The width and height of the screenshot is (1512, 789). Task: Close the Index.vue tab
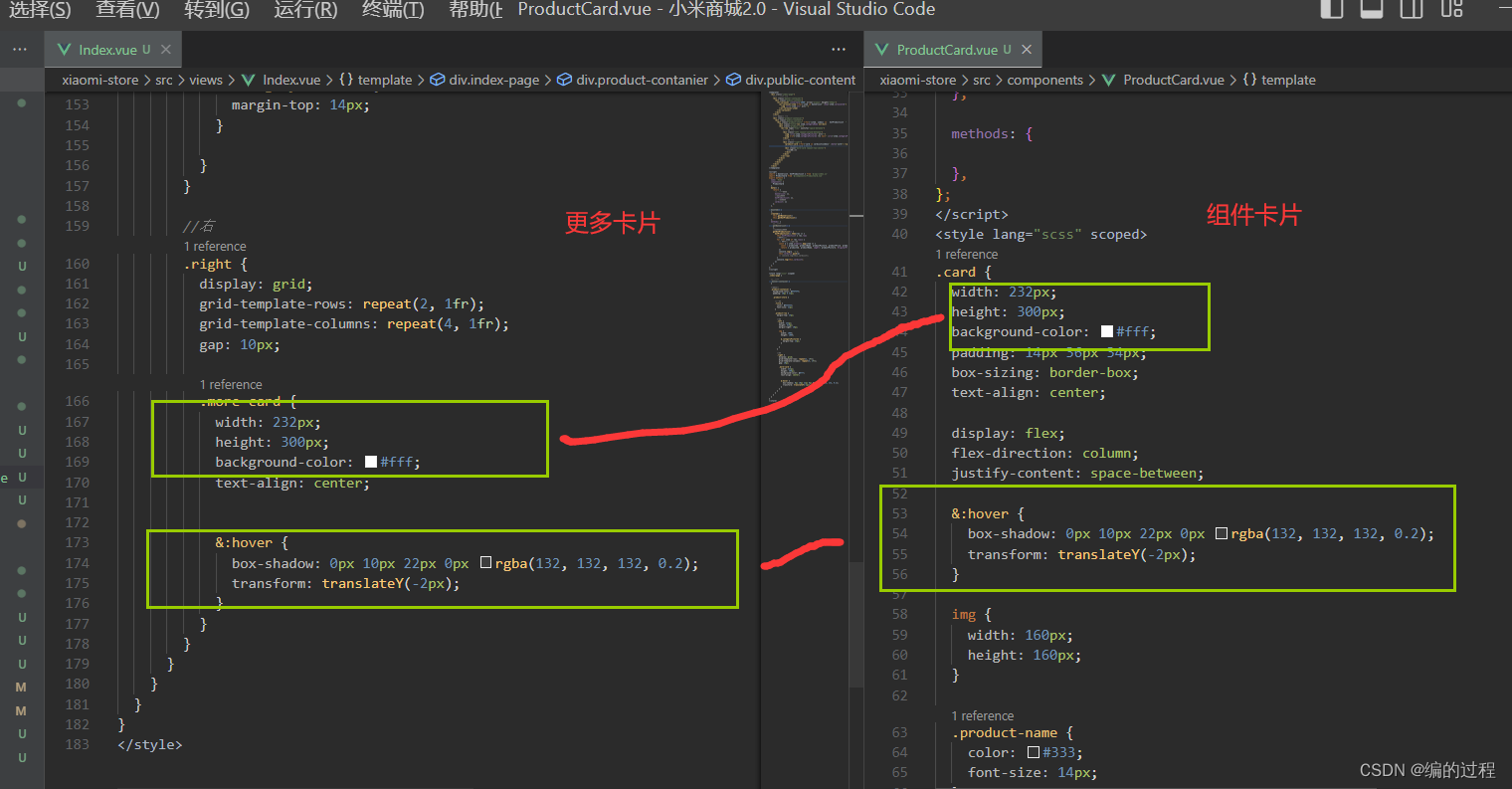[x=166, y=50]
